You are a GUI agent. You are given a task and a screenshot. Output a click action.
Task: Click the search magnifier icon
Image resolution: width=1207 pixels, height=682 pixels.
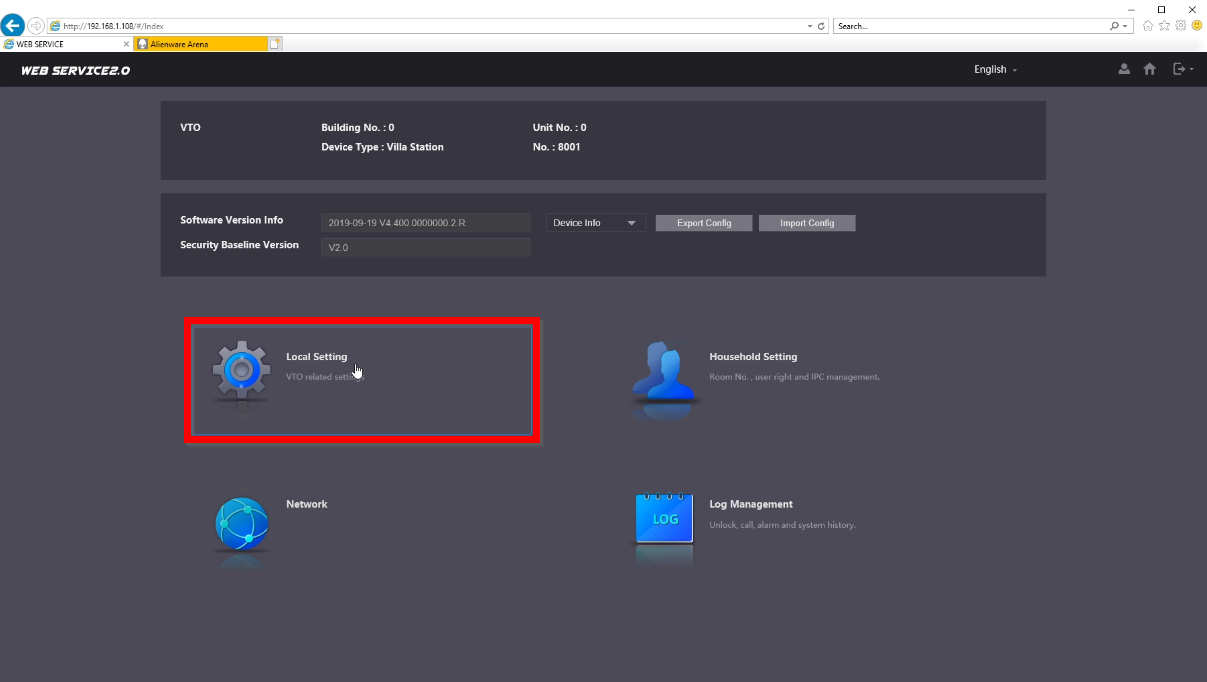(1115, 26)
